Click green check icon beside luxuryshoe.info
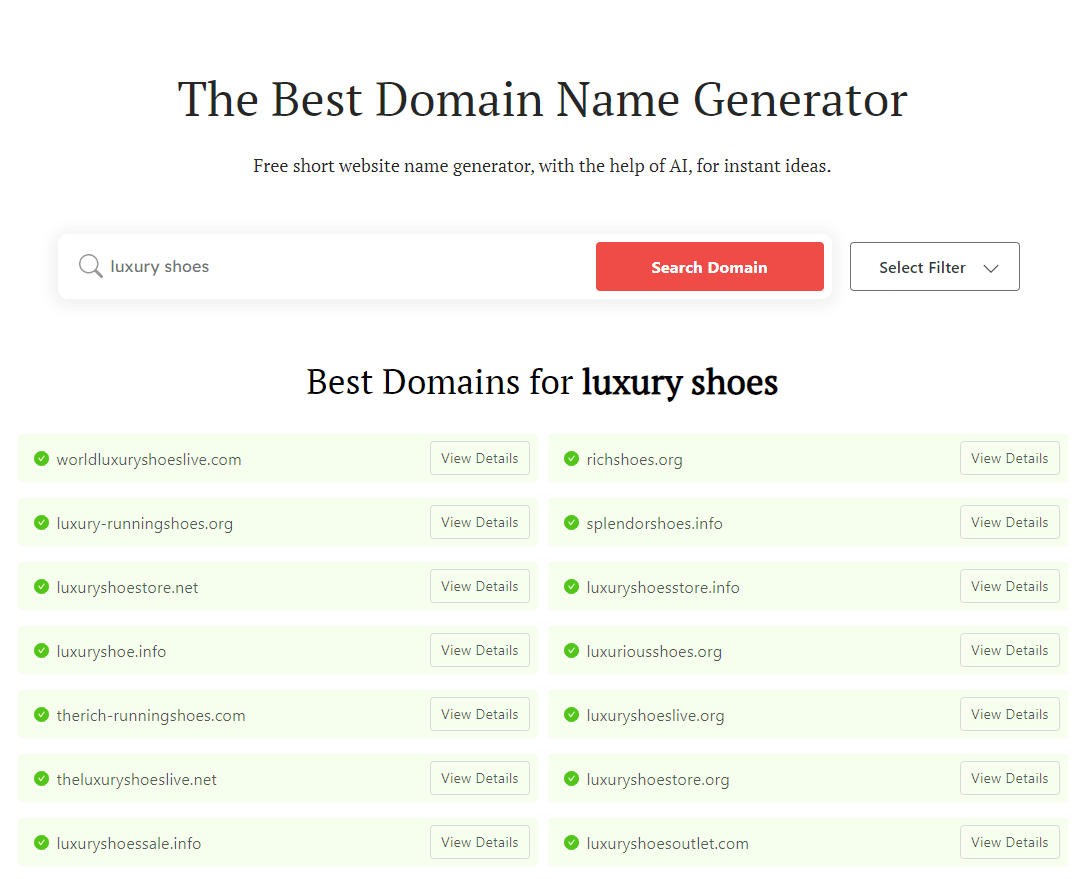The height and width of the screenshot is (879, 1092). point(42,651)
